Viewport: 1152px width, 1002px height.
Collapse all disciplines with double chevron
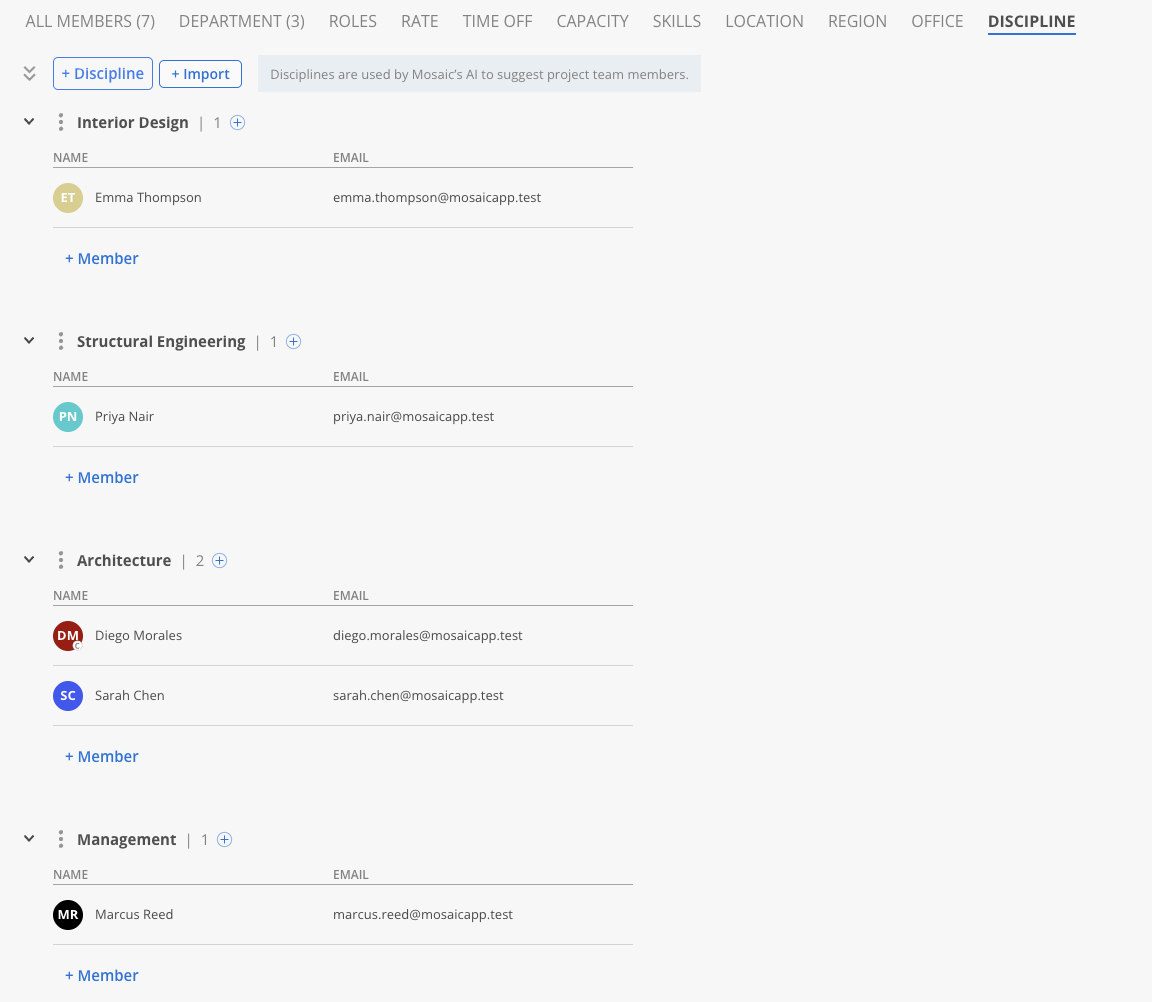pyautogui.click(x=29, y=73)
